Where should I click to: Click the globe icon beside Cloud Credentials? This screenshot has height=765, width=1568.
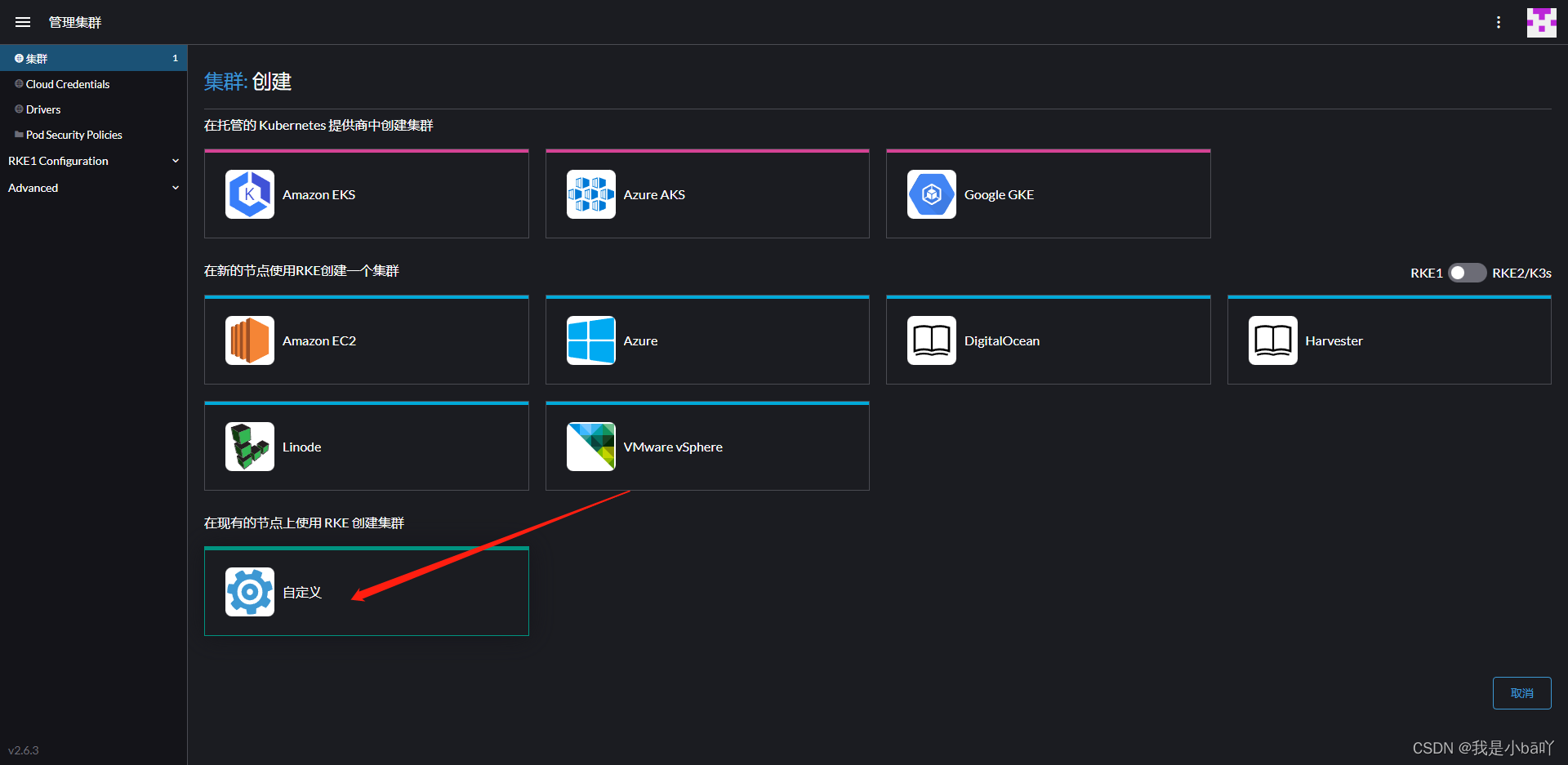pos(19,83)
